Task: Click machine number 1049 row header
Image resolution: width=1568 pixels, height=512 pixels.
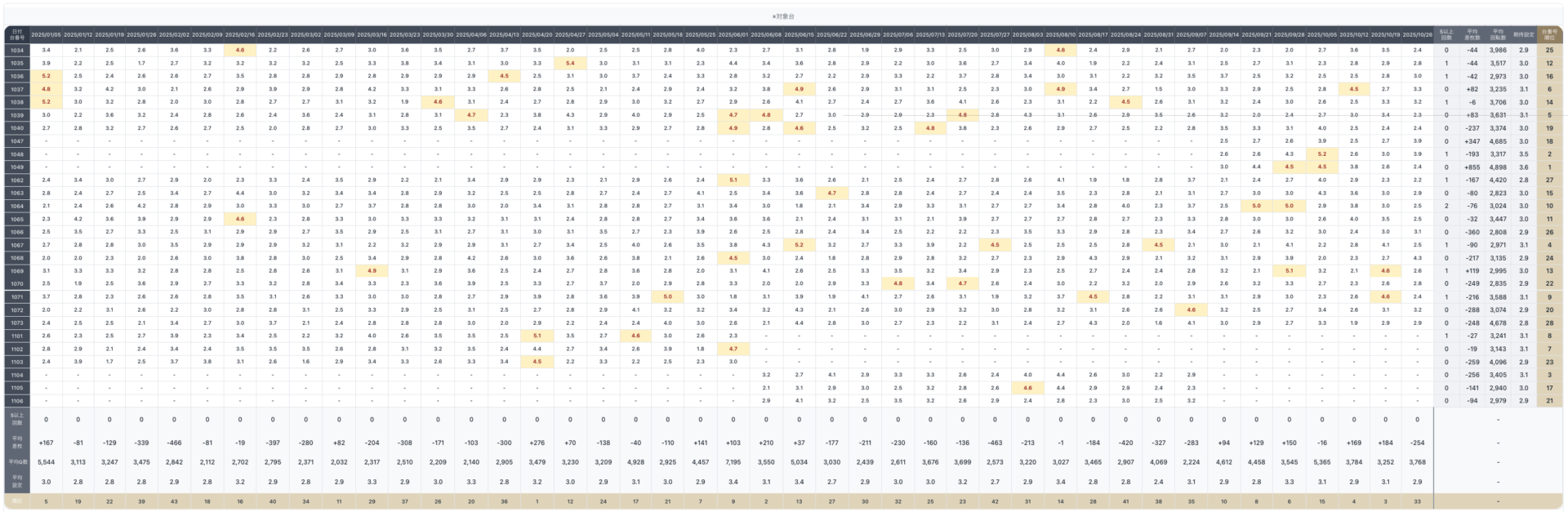Action: pos(17,167)
